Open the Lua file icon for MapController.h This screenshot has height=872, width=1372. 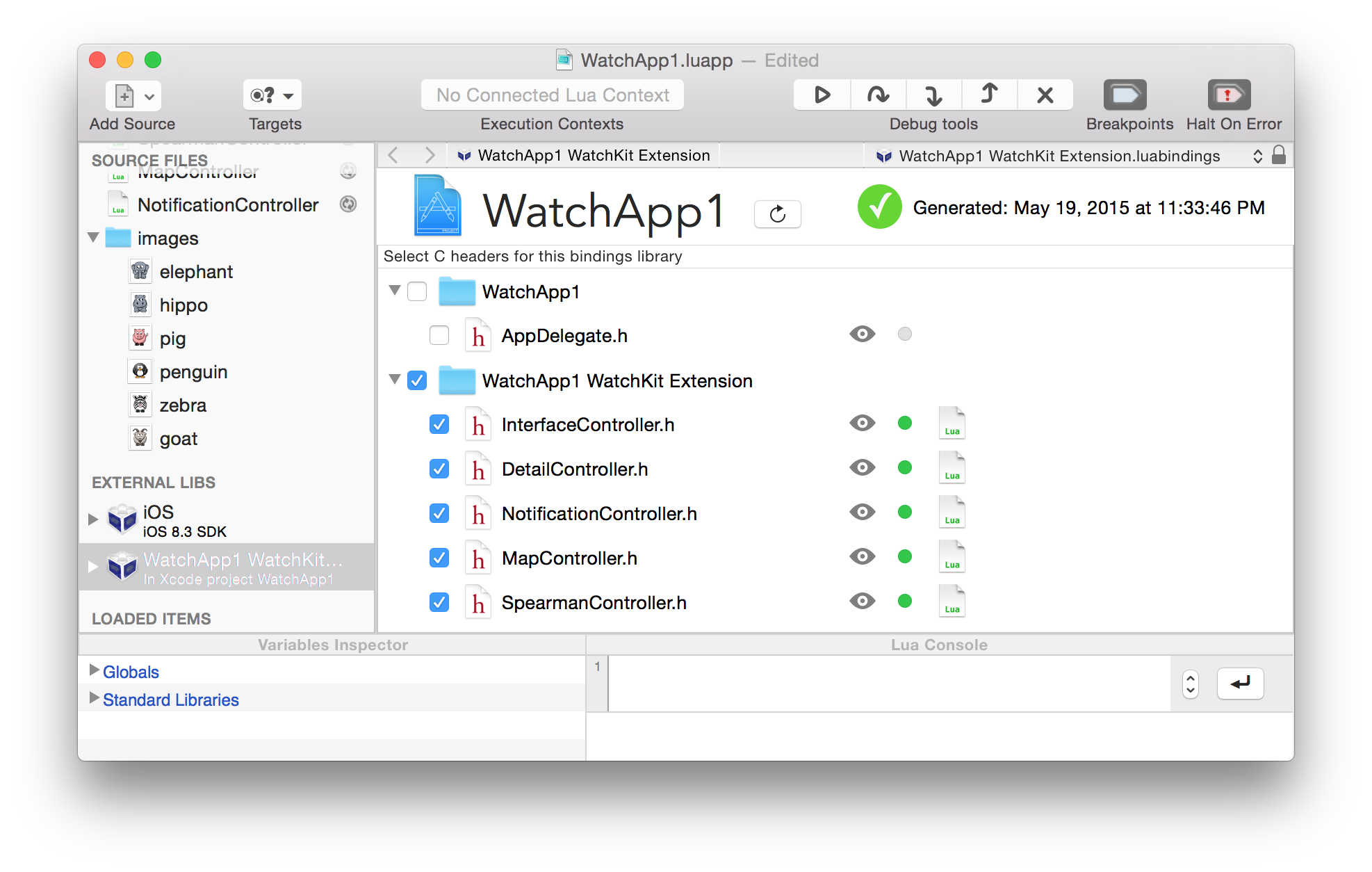pos(952,556)
